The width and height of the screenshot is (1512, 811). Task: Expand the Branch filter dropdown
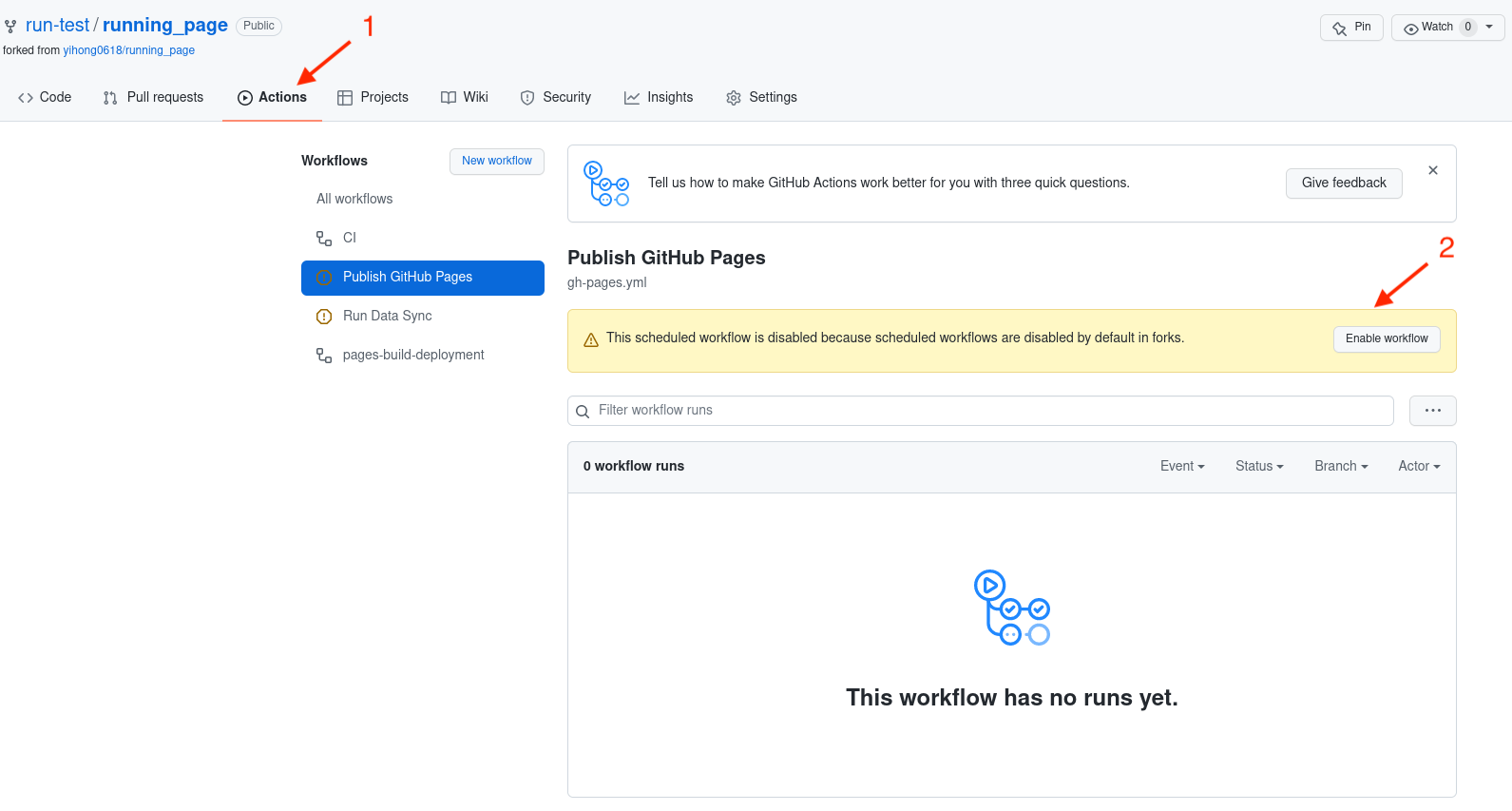(1340, 466)
